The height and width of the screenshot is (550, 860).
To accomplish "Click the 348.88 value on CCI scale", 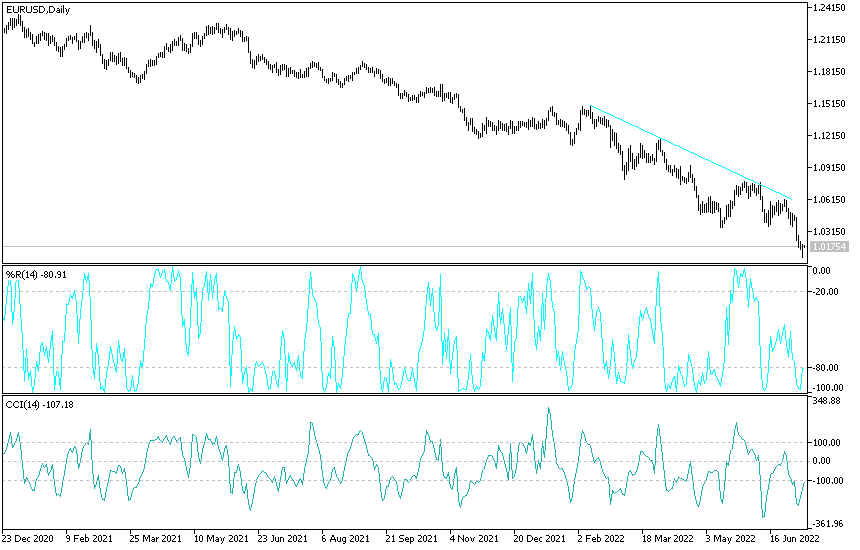I will click(827, 401).
